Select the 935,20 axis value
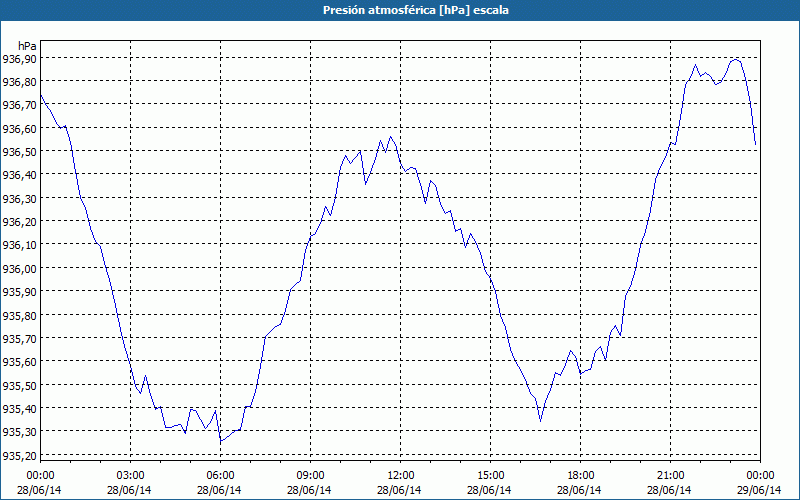 click(20, 455)
